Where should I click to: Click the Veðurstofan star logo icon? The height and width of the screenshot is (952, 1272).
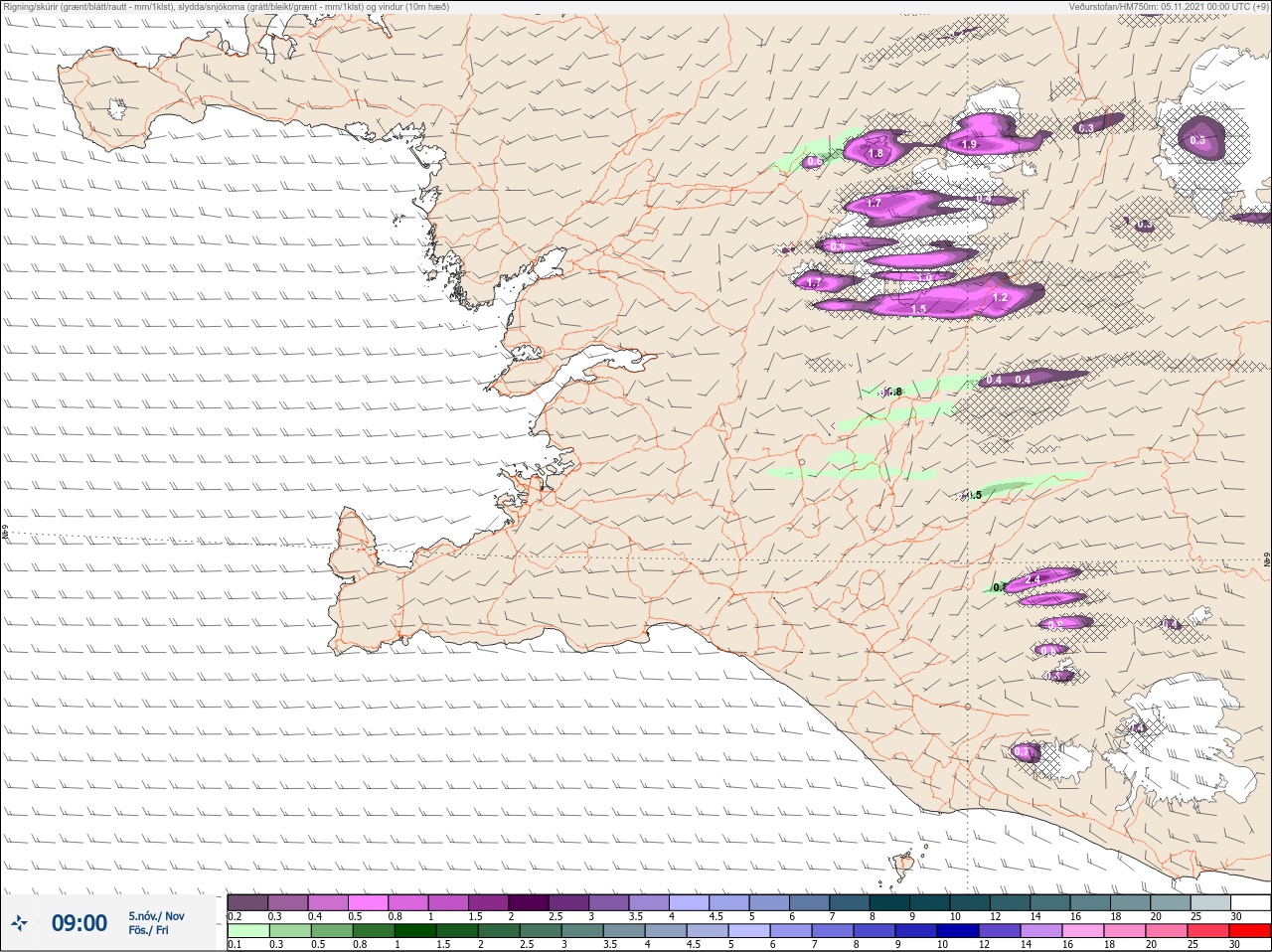[18, 923]
